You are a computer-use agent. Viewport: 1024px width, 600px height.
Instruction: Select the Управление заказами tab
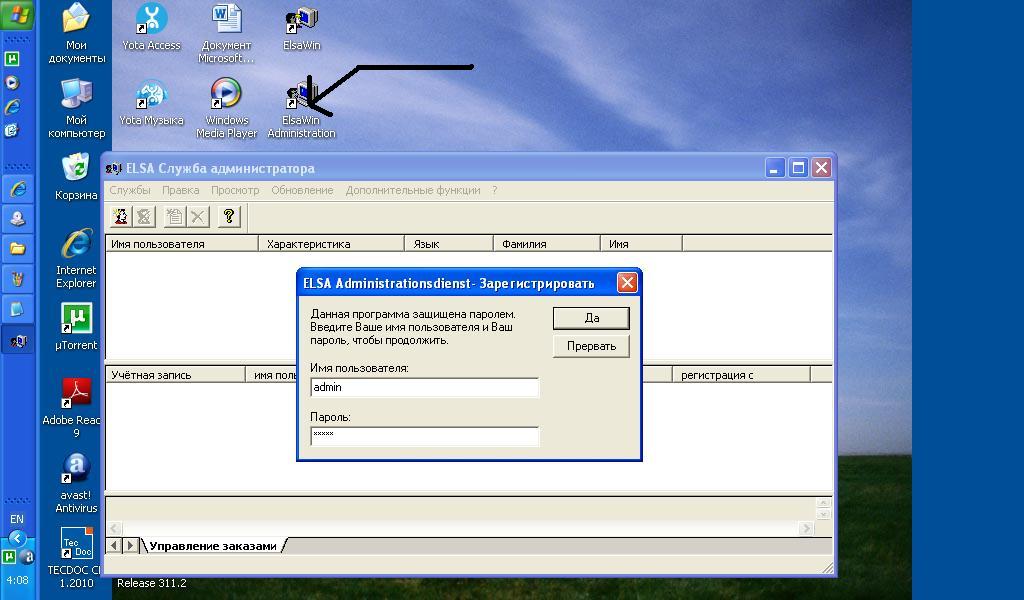click(212, 546)
